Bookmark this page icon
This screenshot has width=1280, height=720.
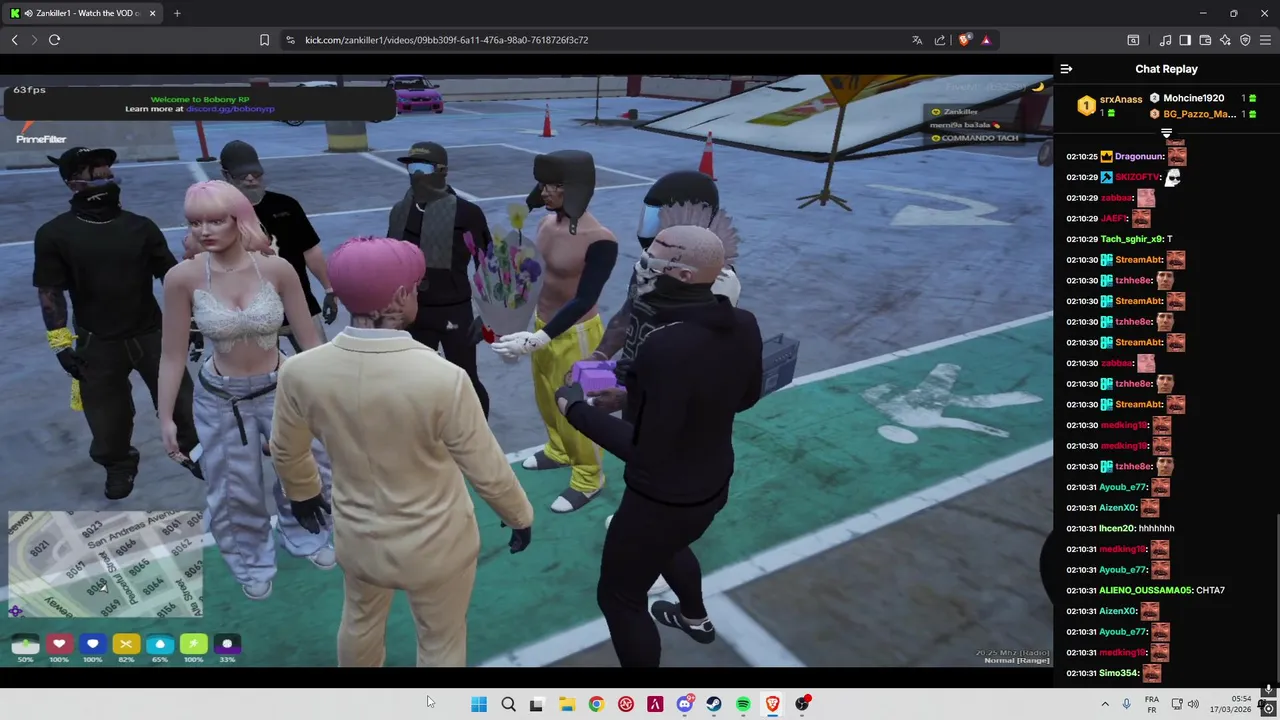(x=264, y=40)
